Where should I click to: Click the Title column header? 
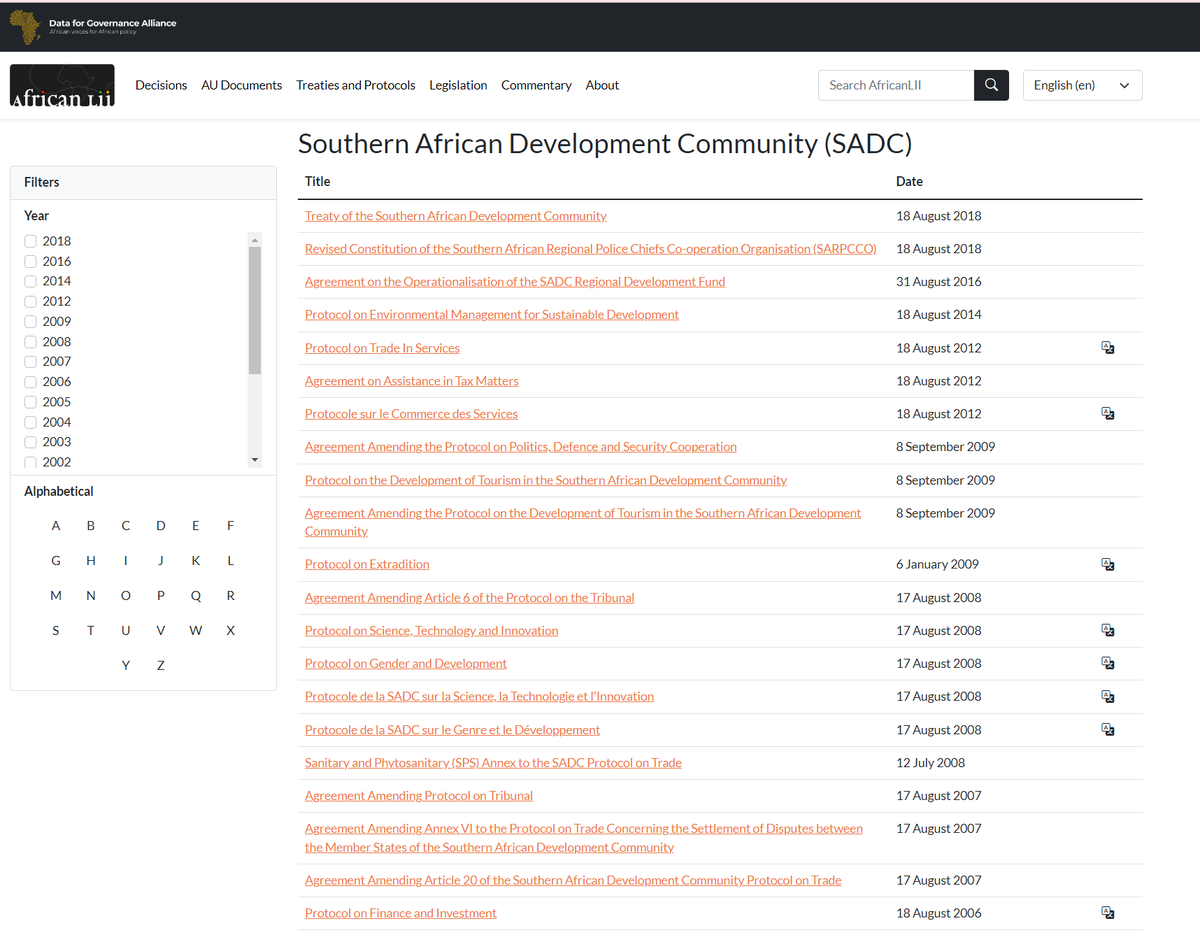pos(317,182)
